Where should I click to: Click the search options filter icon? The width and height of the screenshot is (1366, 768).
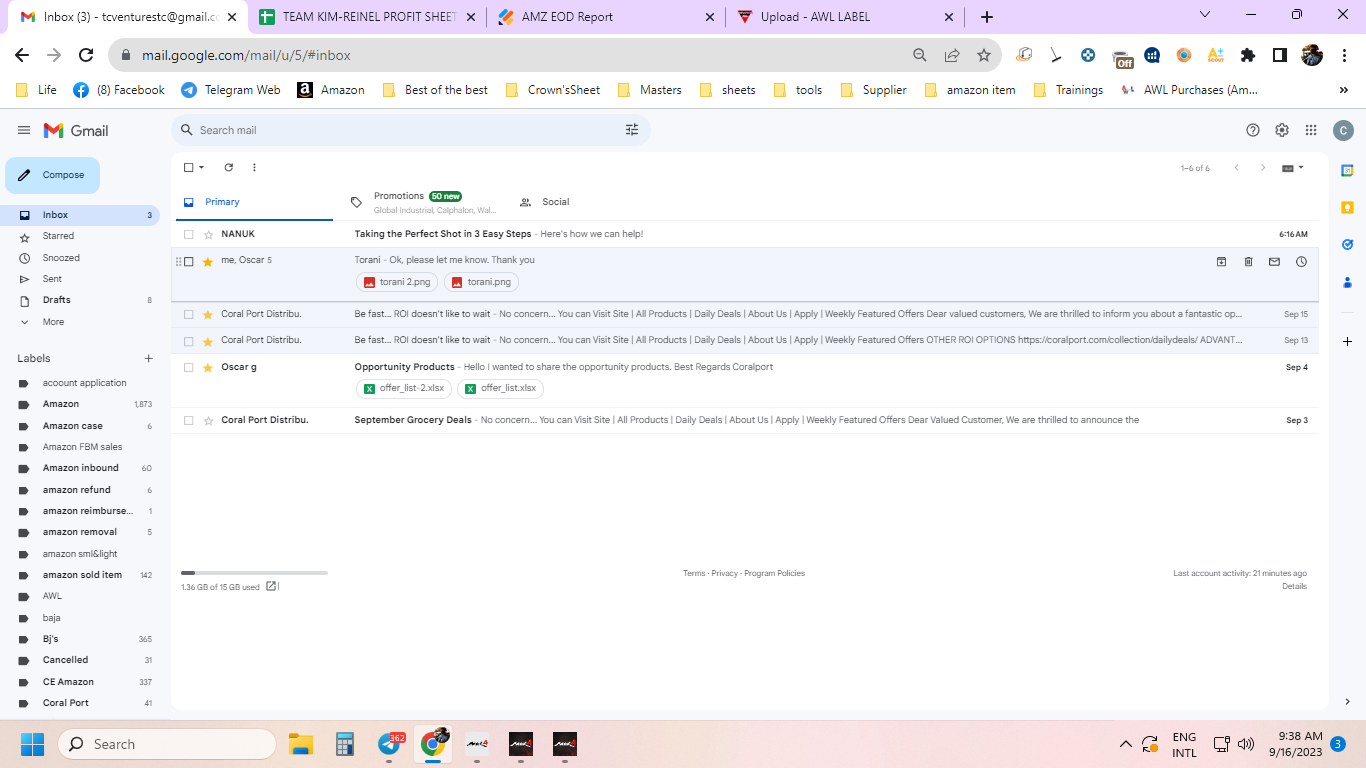pyautogui.click(x=632, y=130)
